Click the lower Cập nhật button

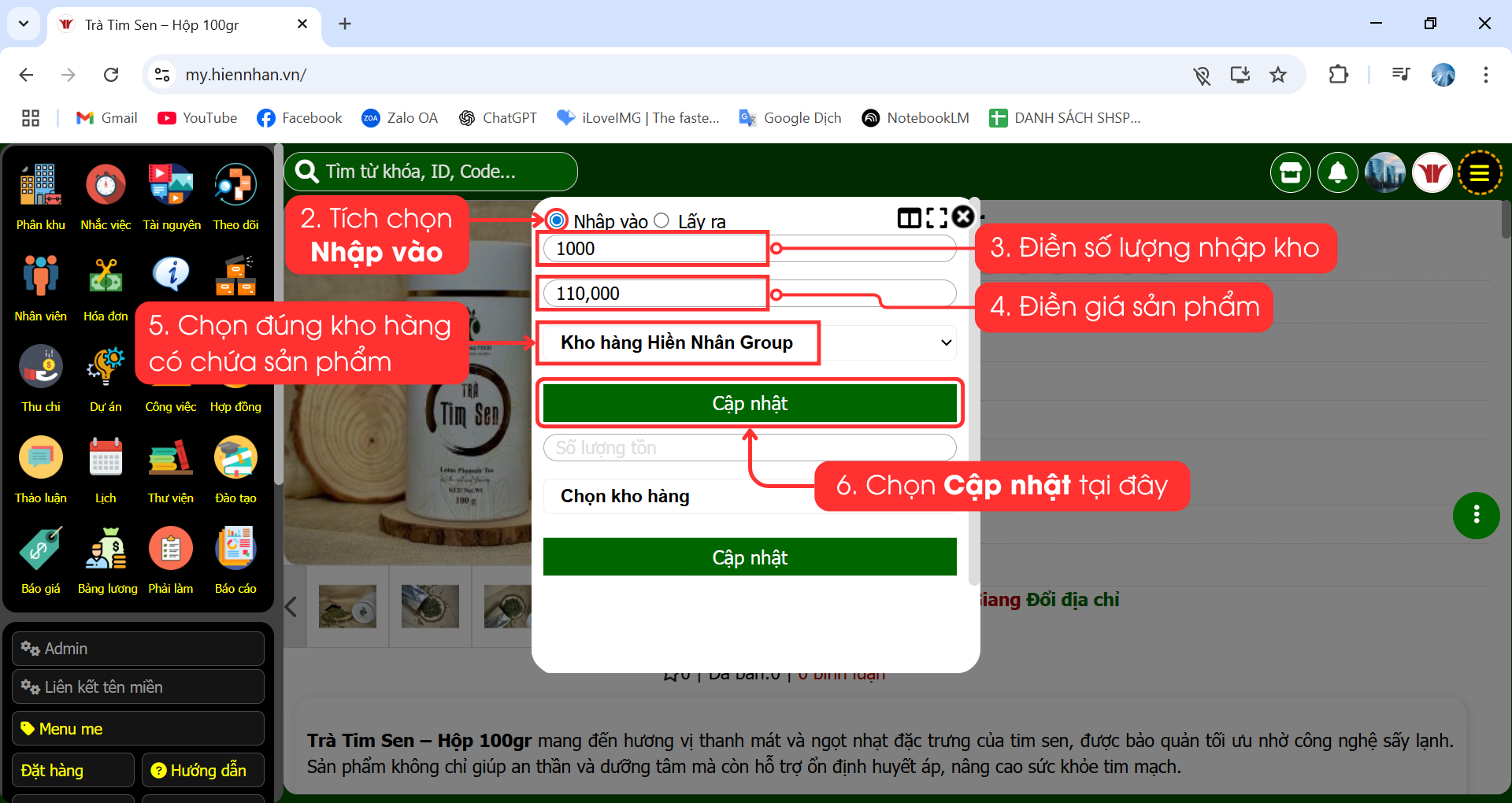[x=750, y=557]
